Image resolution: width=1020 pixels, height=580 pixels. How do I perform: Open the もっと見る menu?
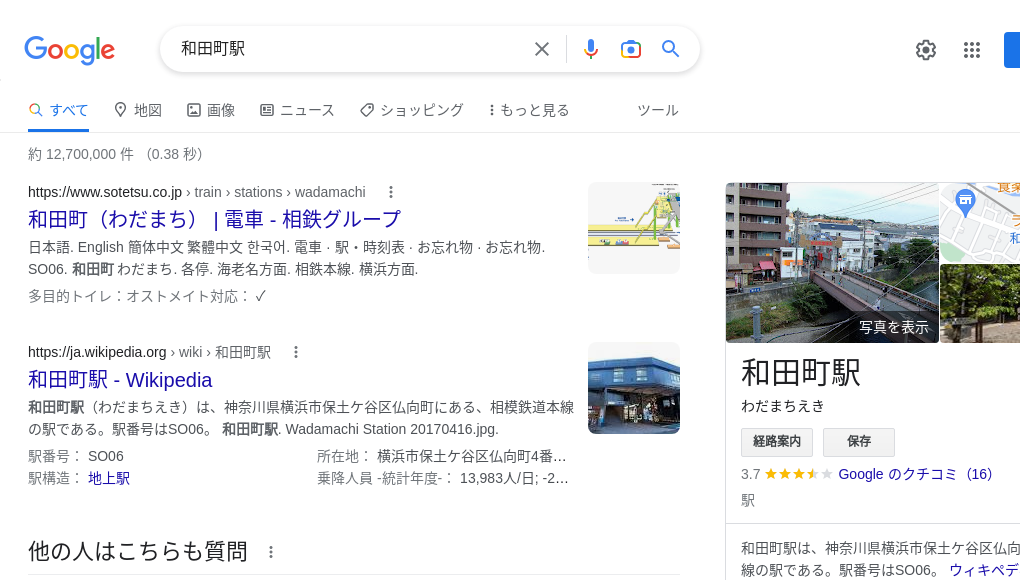point(529,110)
